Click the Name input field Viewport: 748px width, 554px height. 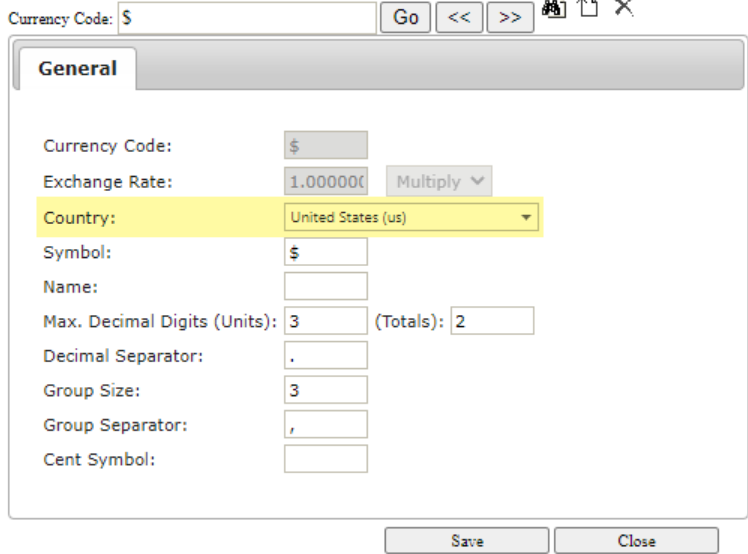click(326, 286)
